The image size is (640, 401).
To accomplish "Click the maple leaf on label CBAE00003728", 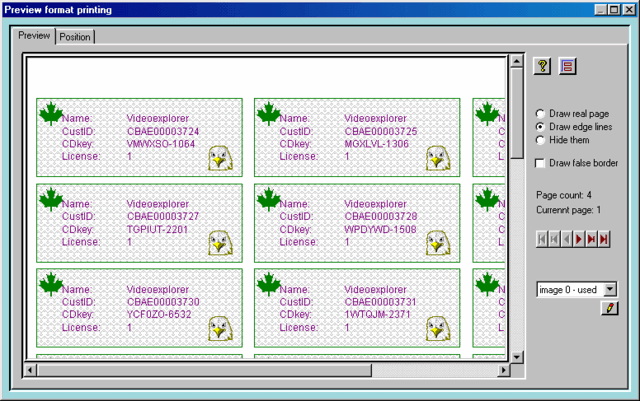I will pyautogui.click(x=269, y=199).
